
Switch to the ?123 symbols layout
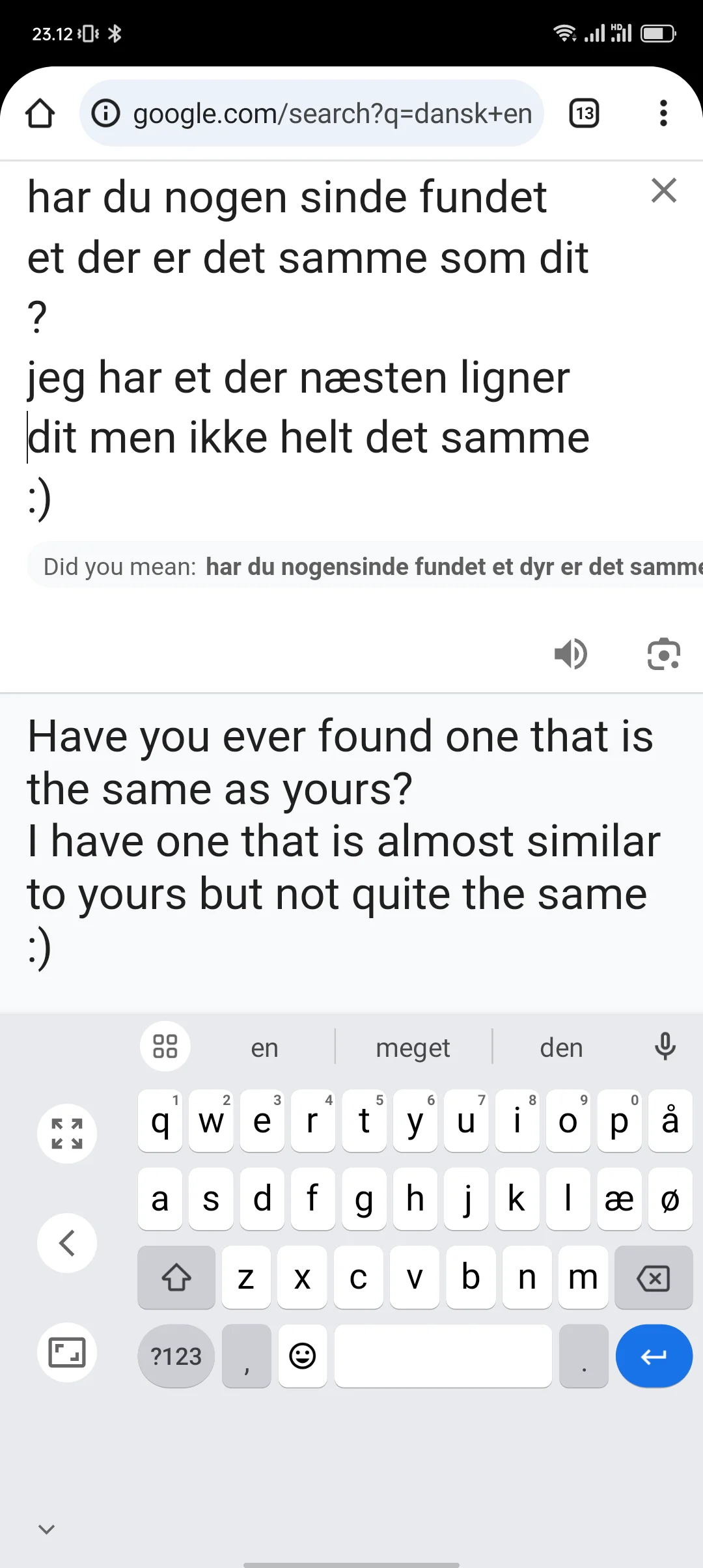pos(176,1356)
